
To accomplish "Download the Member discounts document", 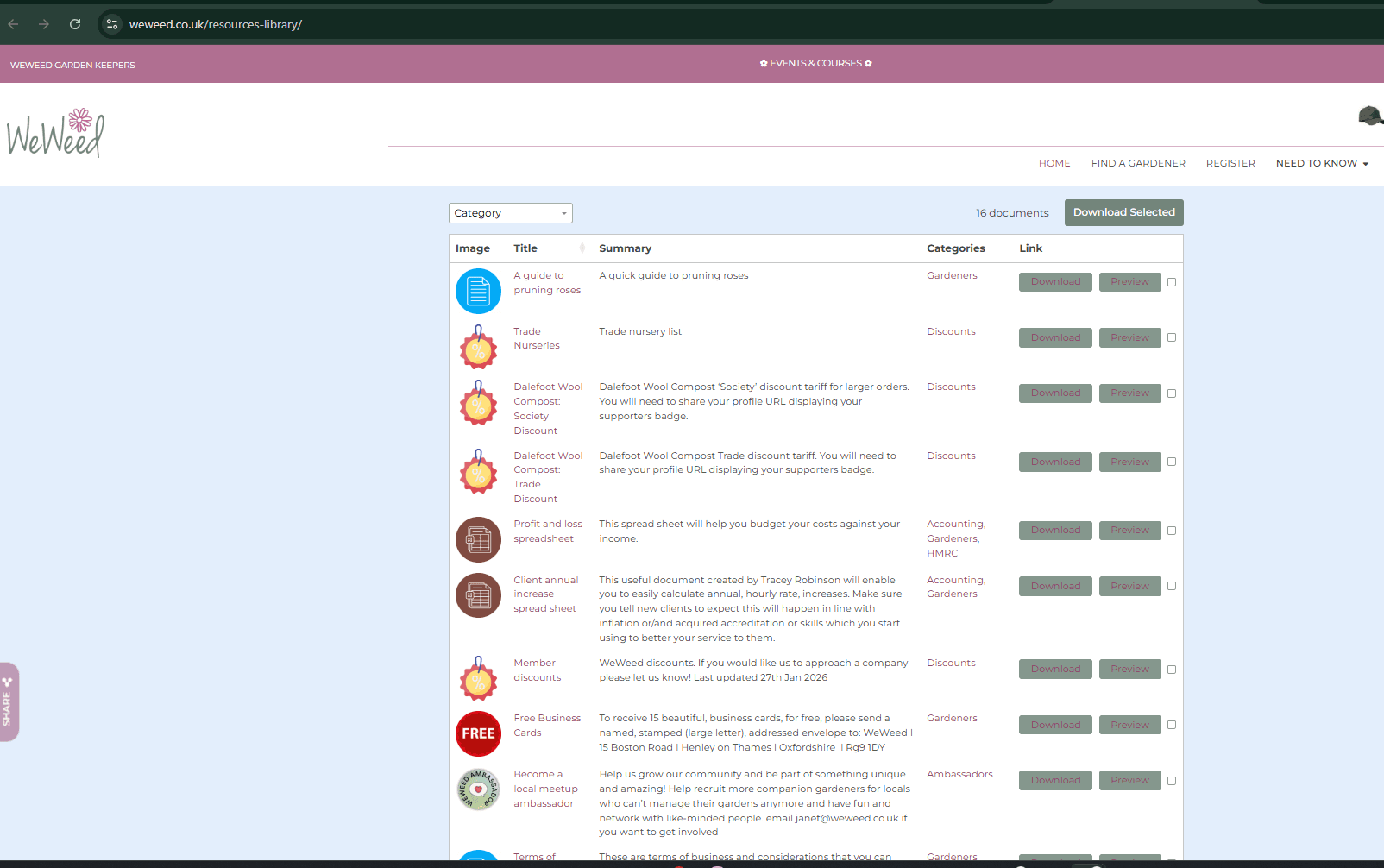I will [x=1055, y=669].
